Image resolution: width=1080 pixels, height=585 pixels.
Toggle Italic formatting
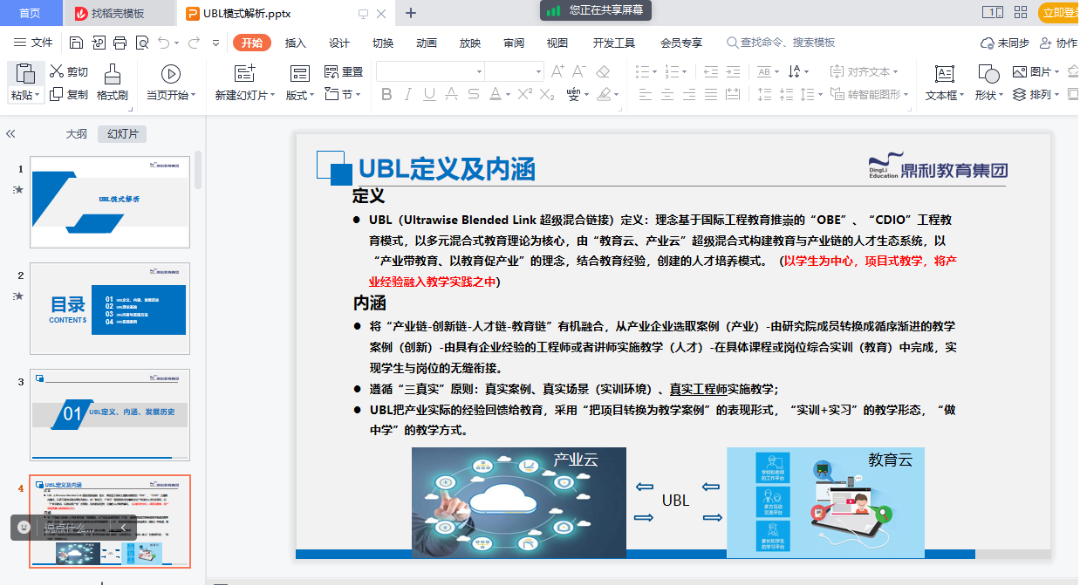(408, 94)
